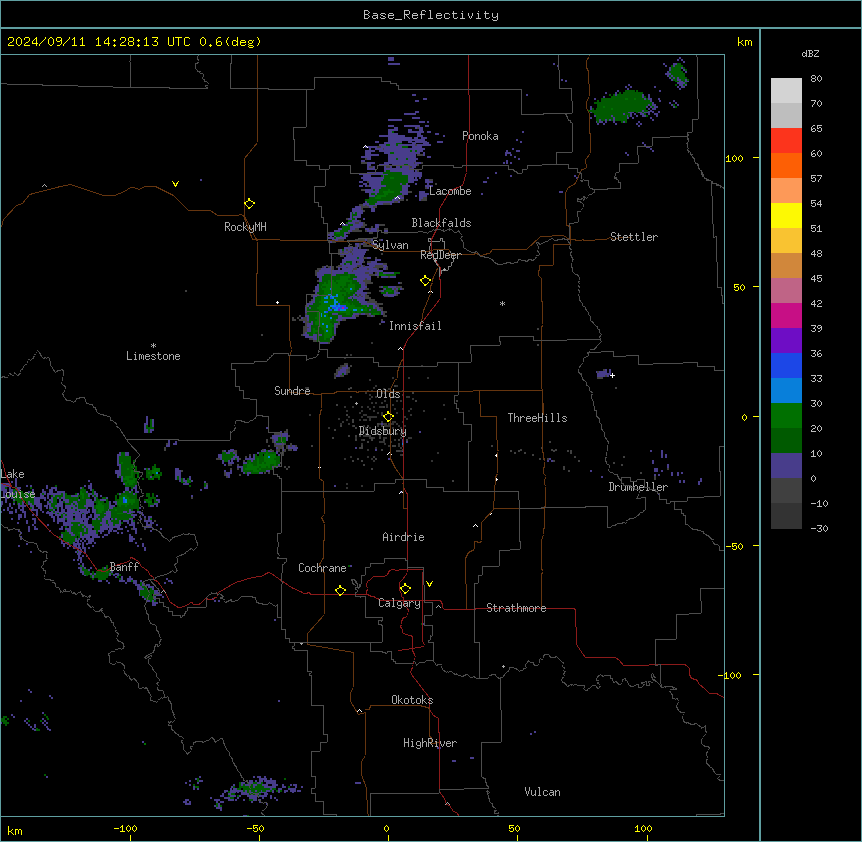Click the blue-core storm cell west of Innisfail

pos(334,304)
